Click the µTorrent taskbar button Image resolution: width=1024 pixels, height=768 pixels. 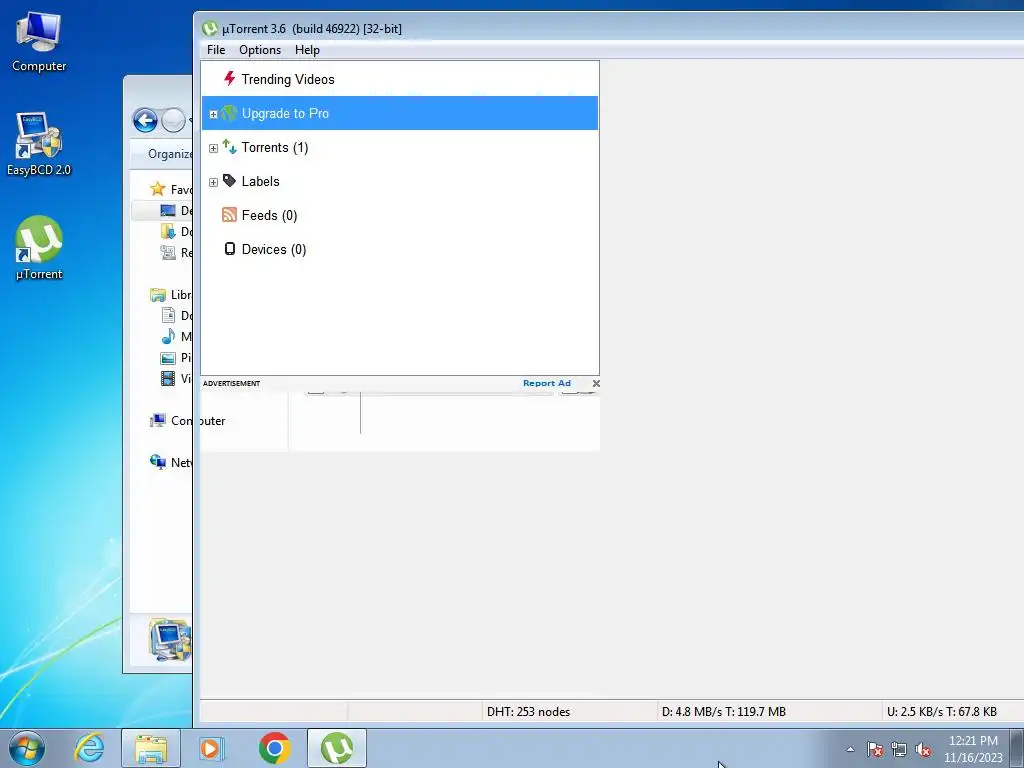[337, 748]
